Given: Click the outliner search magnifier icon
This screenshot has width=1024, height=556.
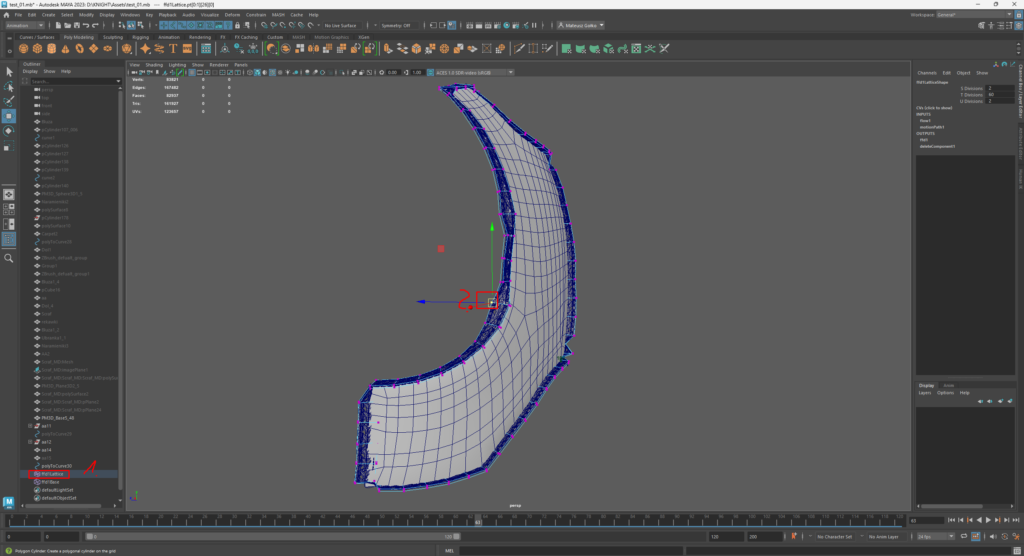Looking at the screenshot, I should (9, 258).
